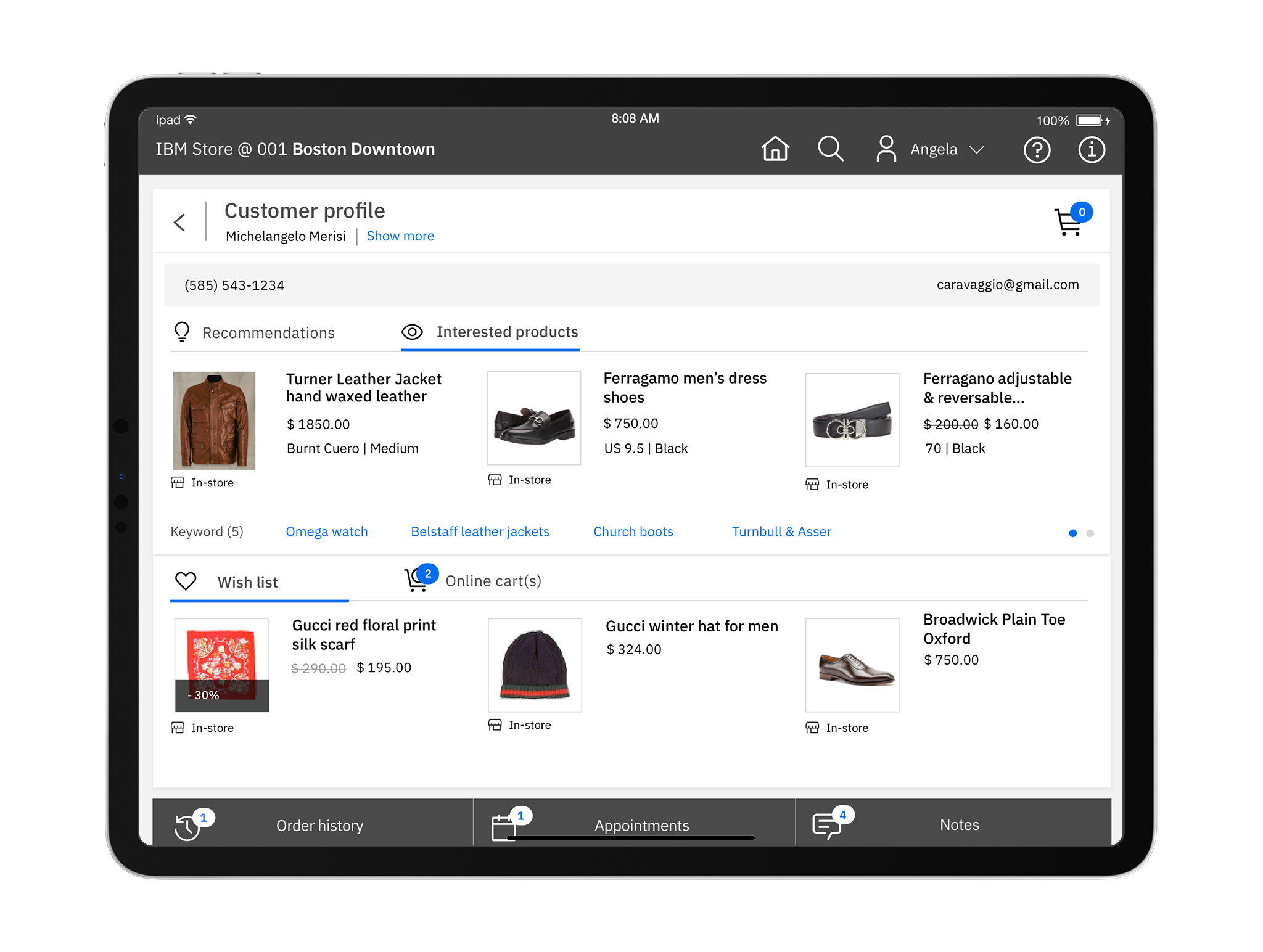Open the info circle icon
The image size is (1263, 952).
[x=1091, y=150]
